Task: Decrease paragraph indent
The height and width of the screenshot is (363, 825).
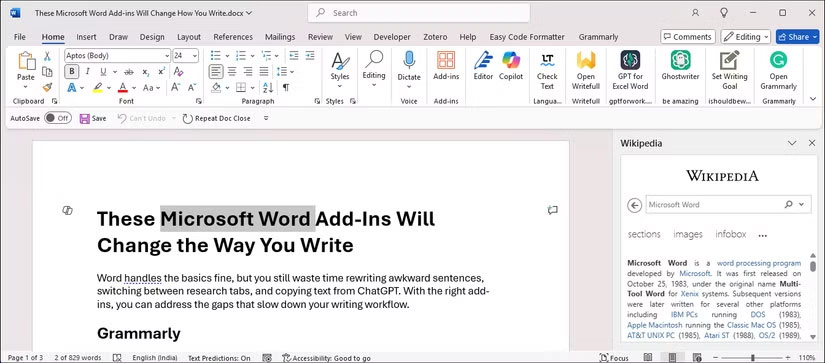Action: [x=294, y=55]
